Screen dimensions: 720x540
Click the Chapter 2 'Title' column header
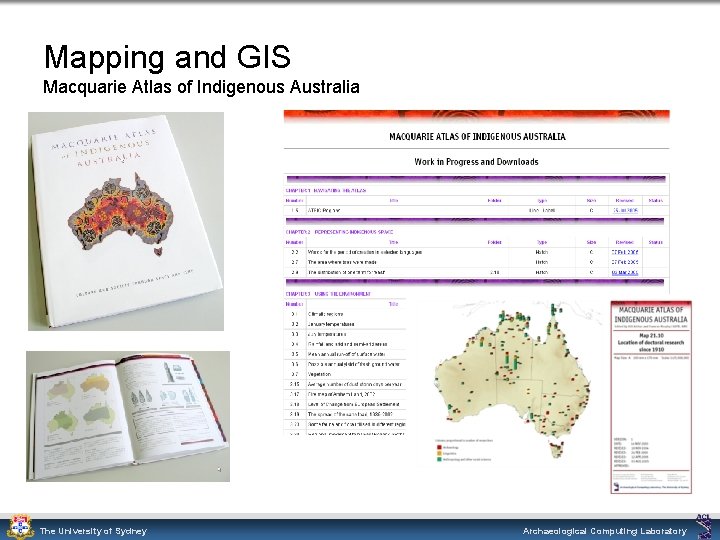click(394, 242)
